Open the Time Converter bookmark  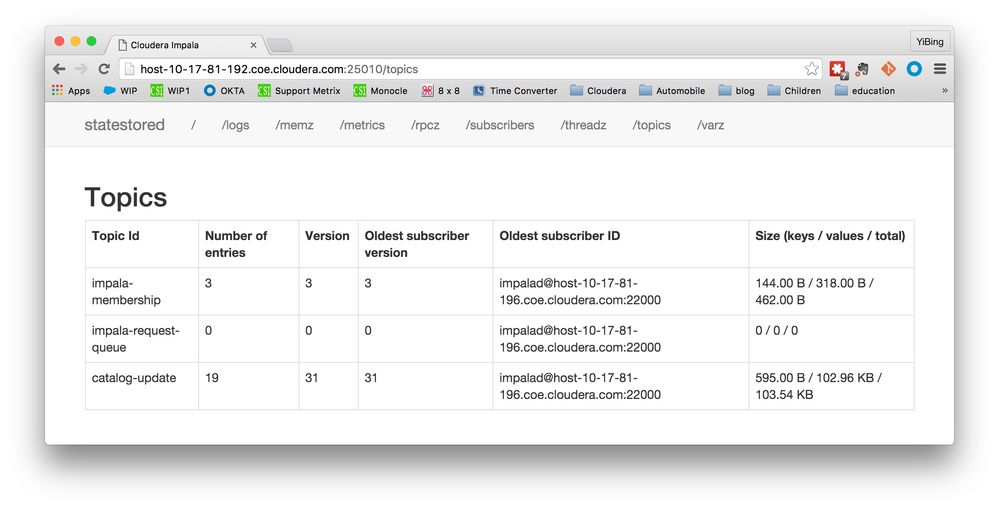[x=515, y=91]
